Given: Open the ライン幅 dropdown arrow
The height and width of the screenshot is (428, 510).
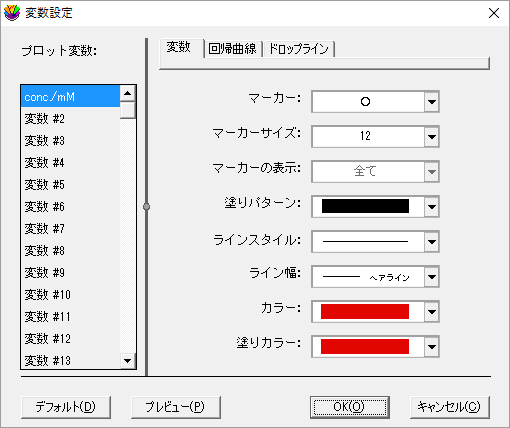Looking at the screenshot, I should (x=432, y=277).
